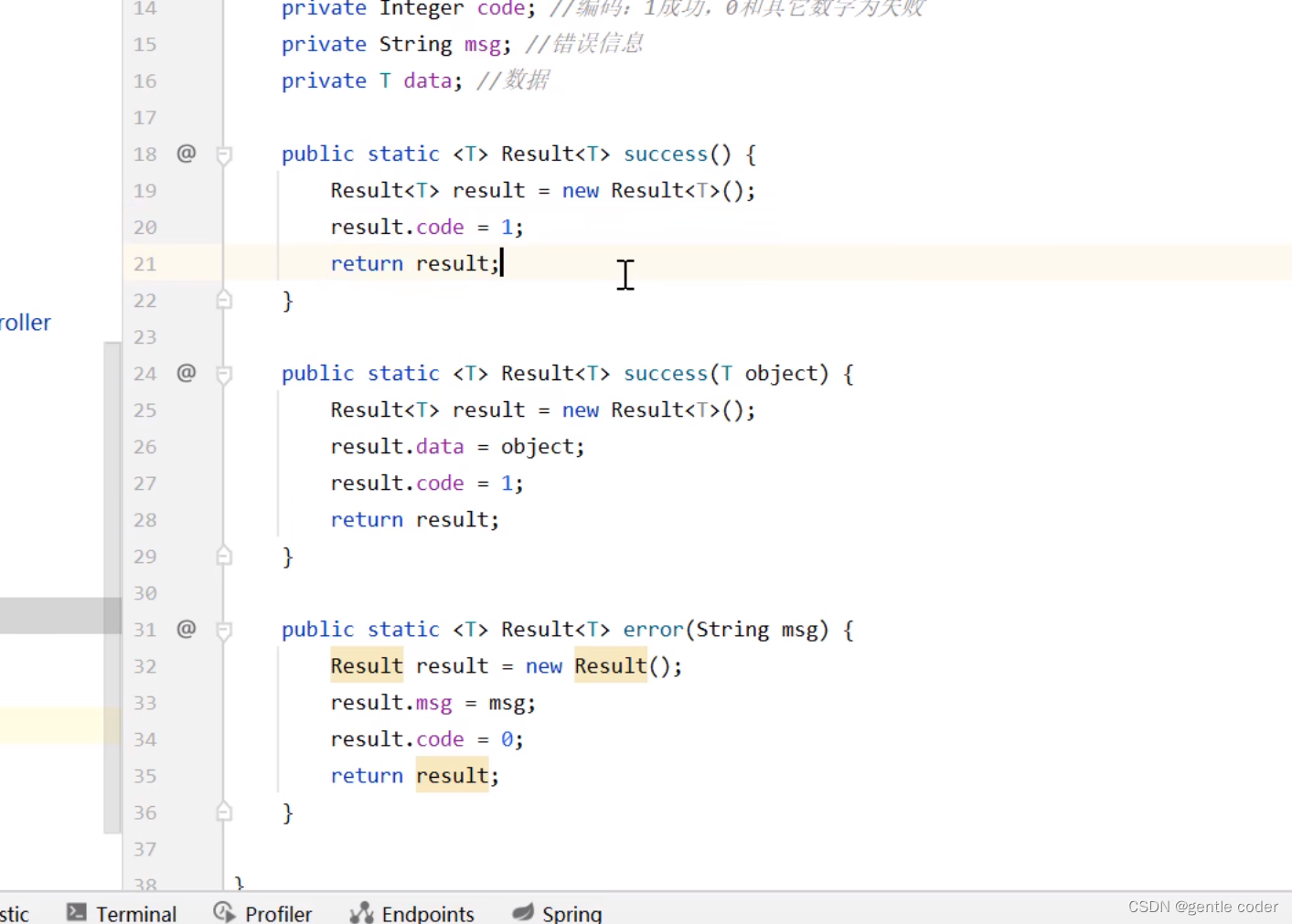Viewport: 1292px width, 924px height.
Task: Place the caret at end of line 21
Action: coord(502,263)
